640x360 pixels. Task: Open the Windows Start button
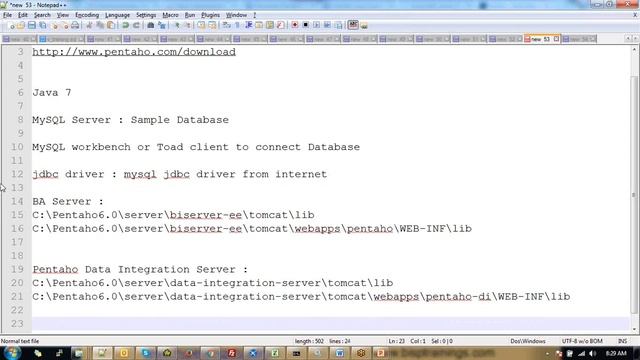tap(12, 353)
